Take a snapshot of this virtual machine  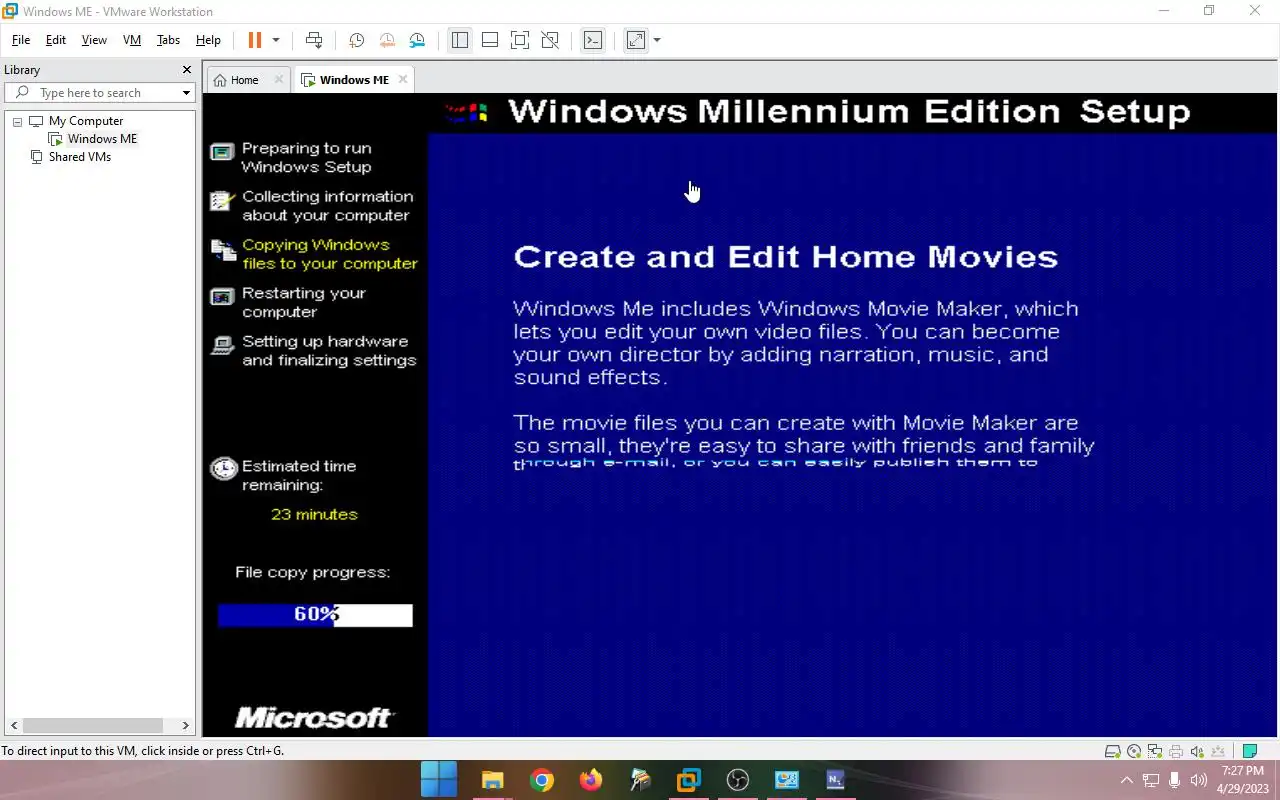coord(356,40)
